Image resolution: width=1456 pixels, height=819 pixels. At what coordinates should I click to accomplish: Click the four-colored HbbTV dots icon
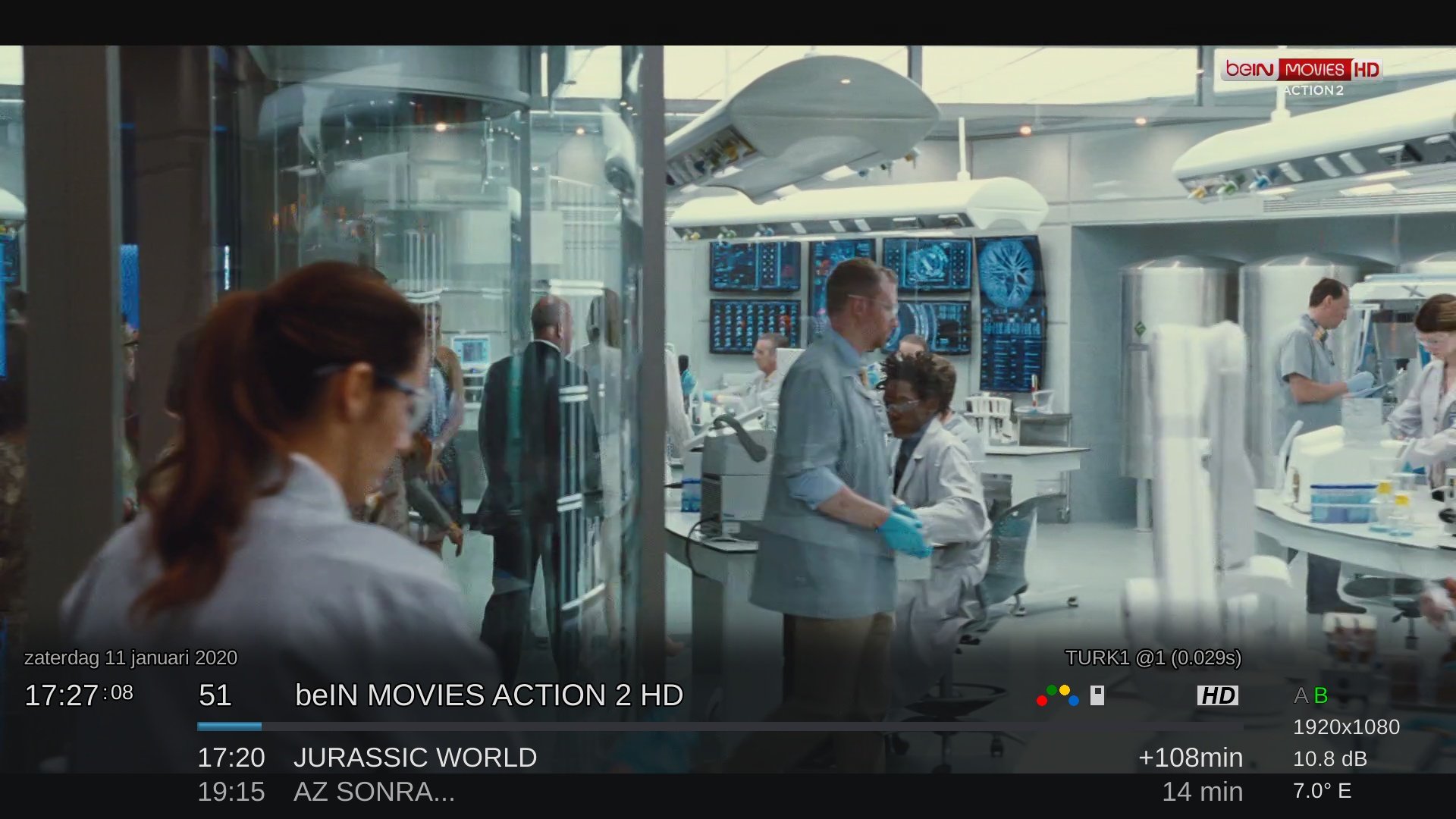[x=1057, y=695]
